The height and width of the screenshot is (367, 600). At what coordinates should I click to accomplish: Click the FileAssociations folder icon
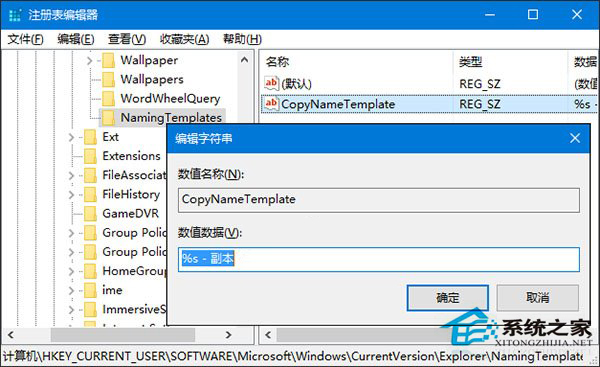coord(90,175)
